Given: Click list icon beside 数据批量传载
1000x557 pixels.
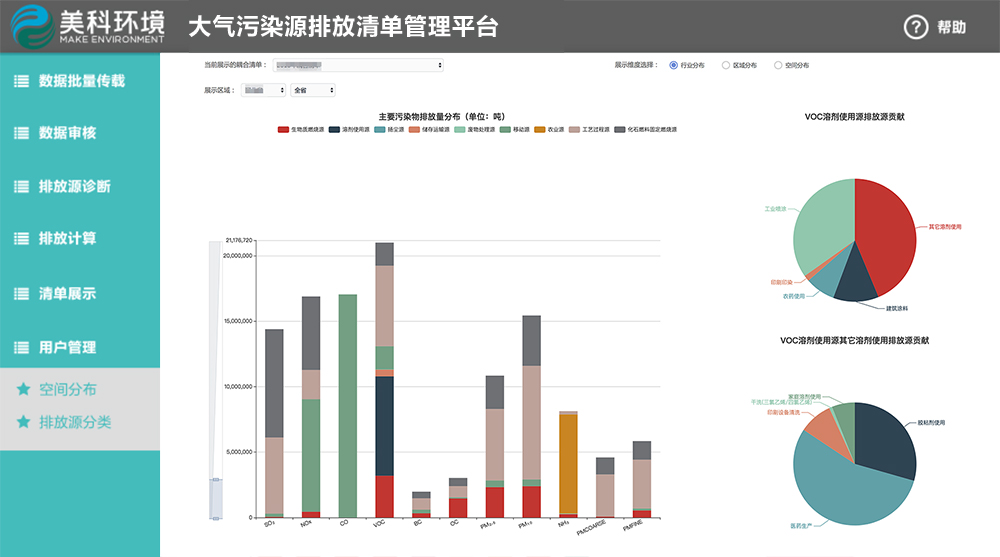Looking at the screenshot, I should point(21,82).
